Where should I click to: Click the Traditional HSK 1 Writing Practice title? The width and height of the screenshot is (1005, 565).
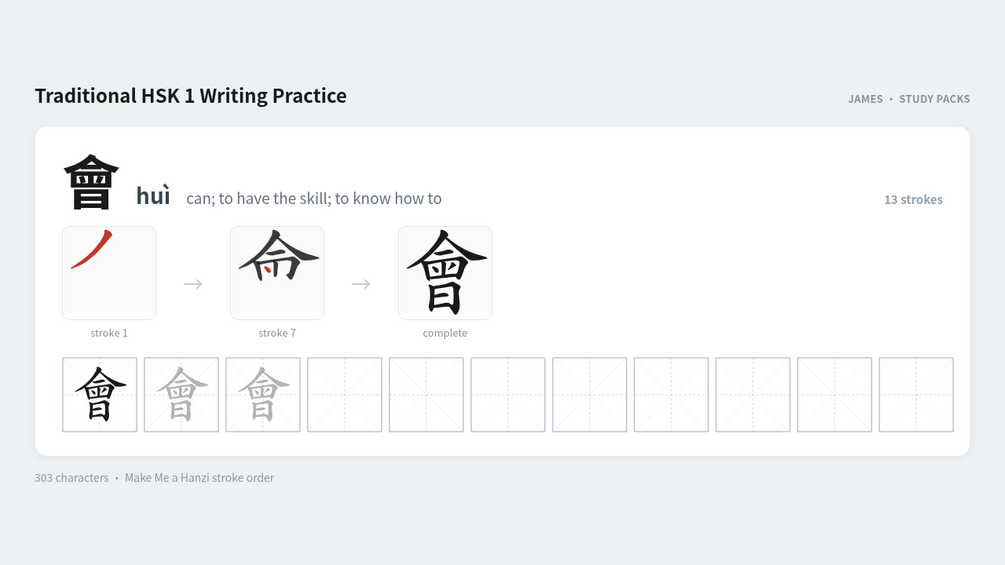click(190, 95)
